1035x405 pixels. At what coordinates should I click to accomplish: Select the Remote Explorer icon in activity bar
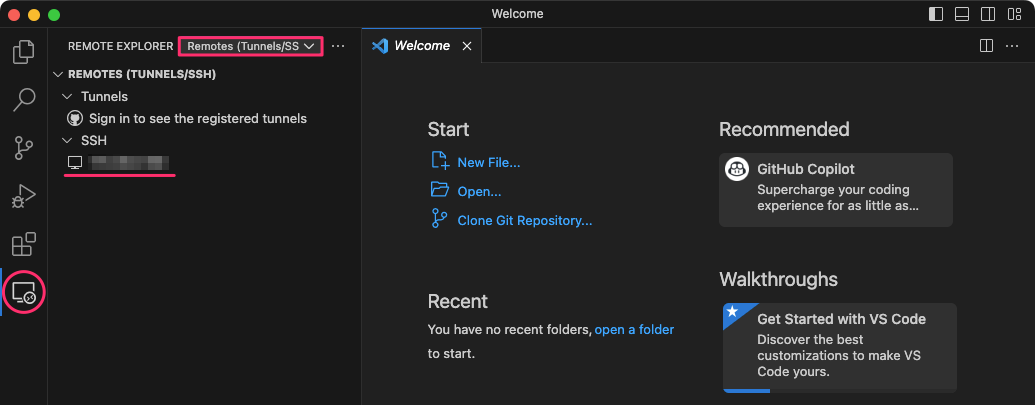pos(24,292)
